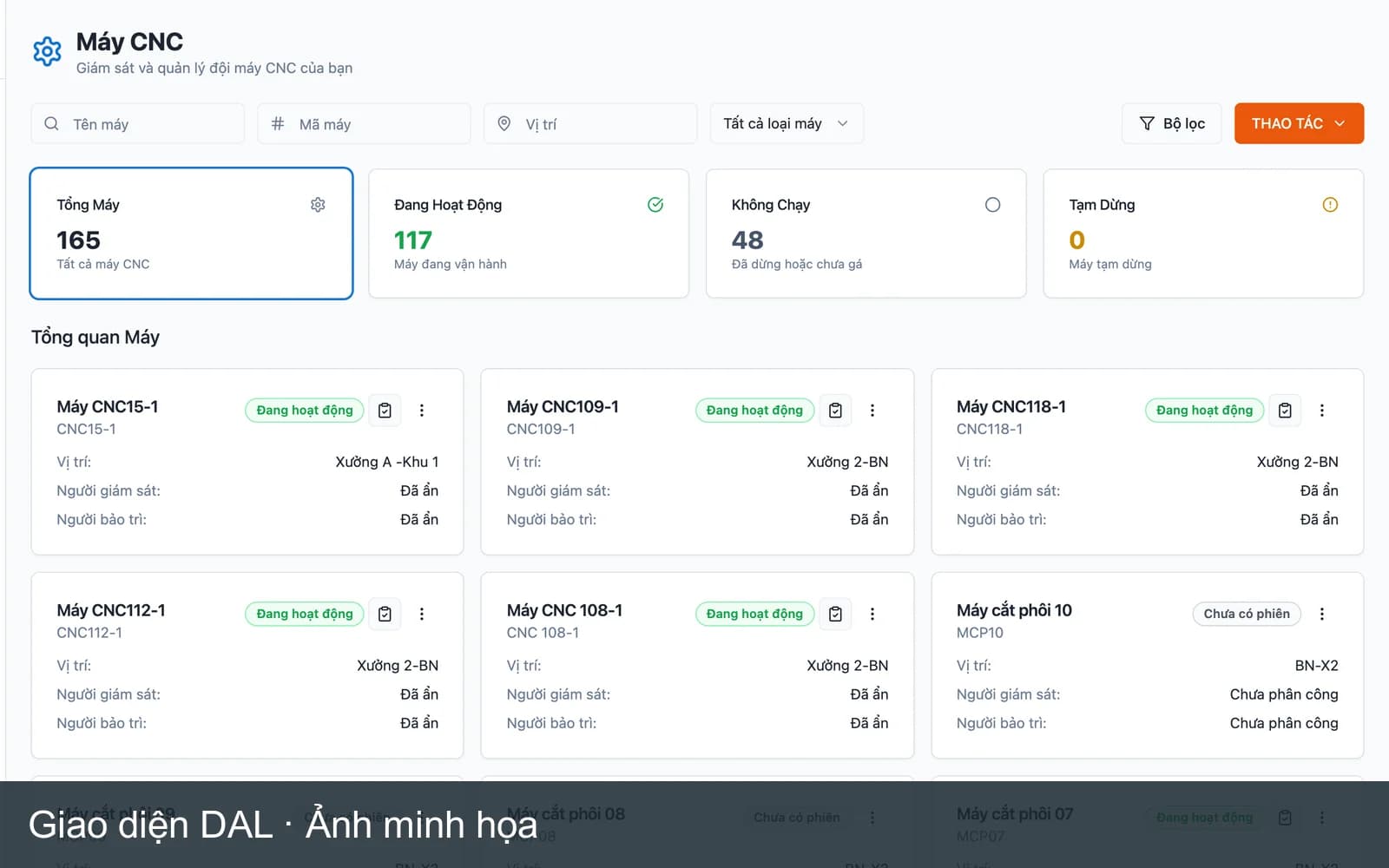Open clipboard icon for Máy CNC112-1
Image resolution: width=1389 pixels, height=868 pixels.
385,615
